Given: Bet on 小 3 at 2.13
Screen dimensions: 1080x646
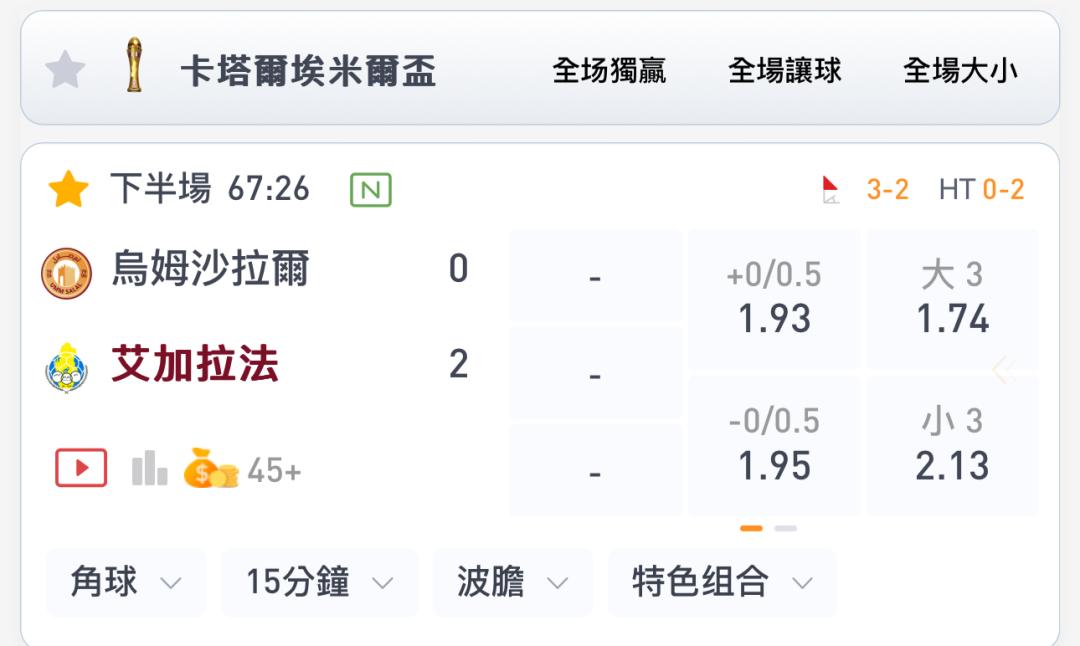Looking at the screenshot, I should (953, 445).
